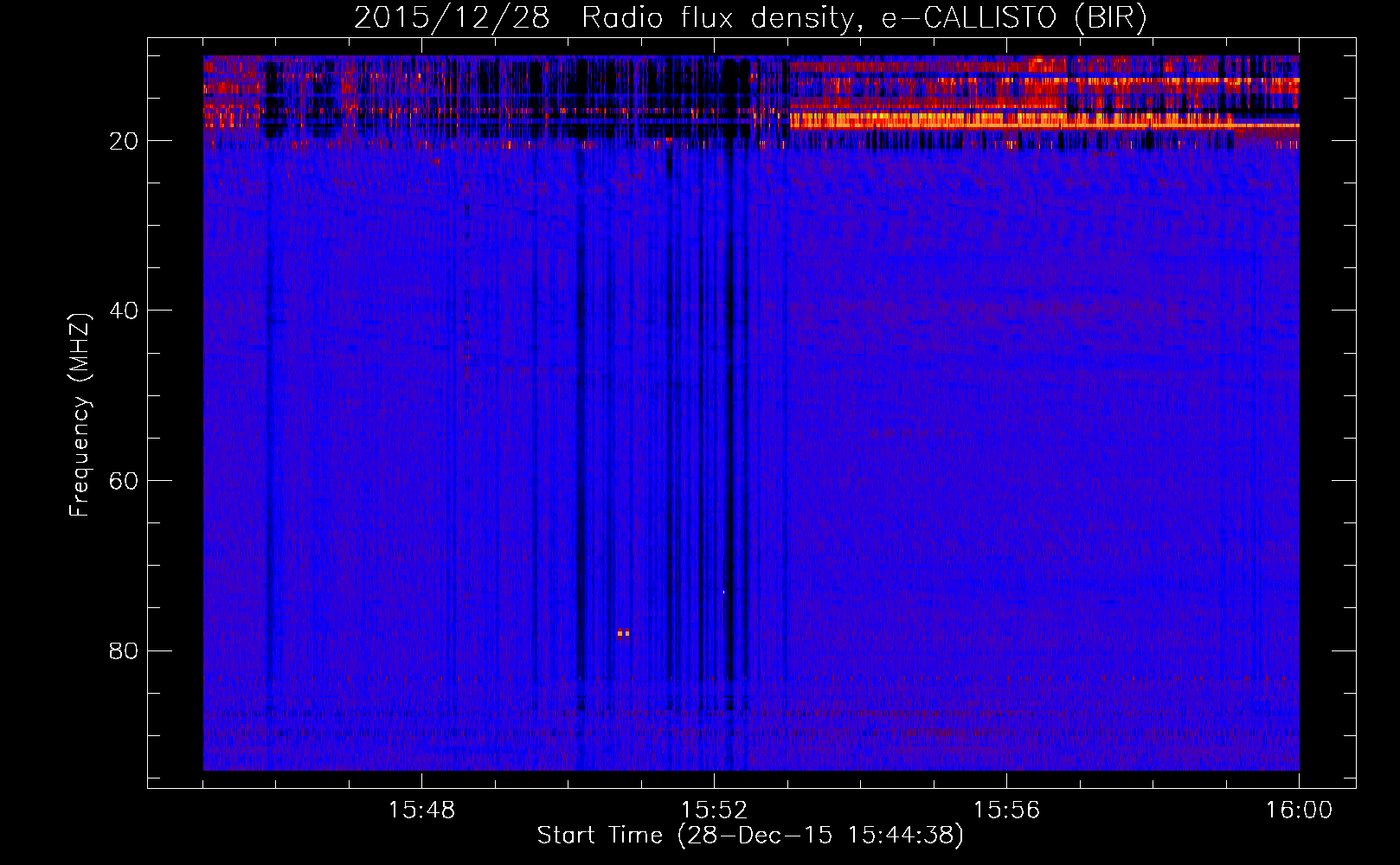
Task: Click the 20 MHz frequency tick label
Action: coord(124,141)
